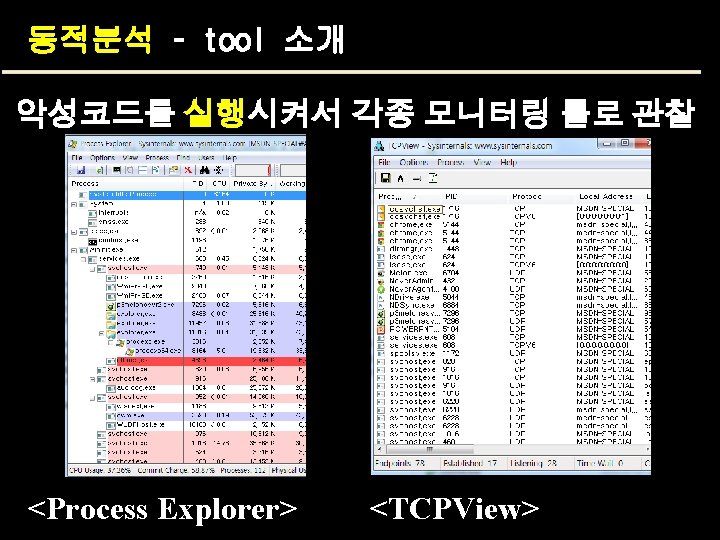Open Users menu in Process Explorer
Image resolution: width=720 pixels, height=540 pixels.
coord(206,158)
